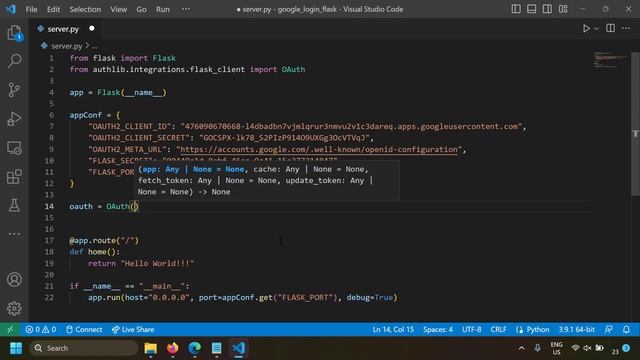640x360 pixels.
Task: Expand the breadcrumb ellipsis segment
Action: [95, 46]
